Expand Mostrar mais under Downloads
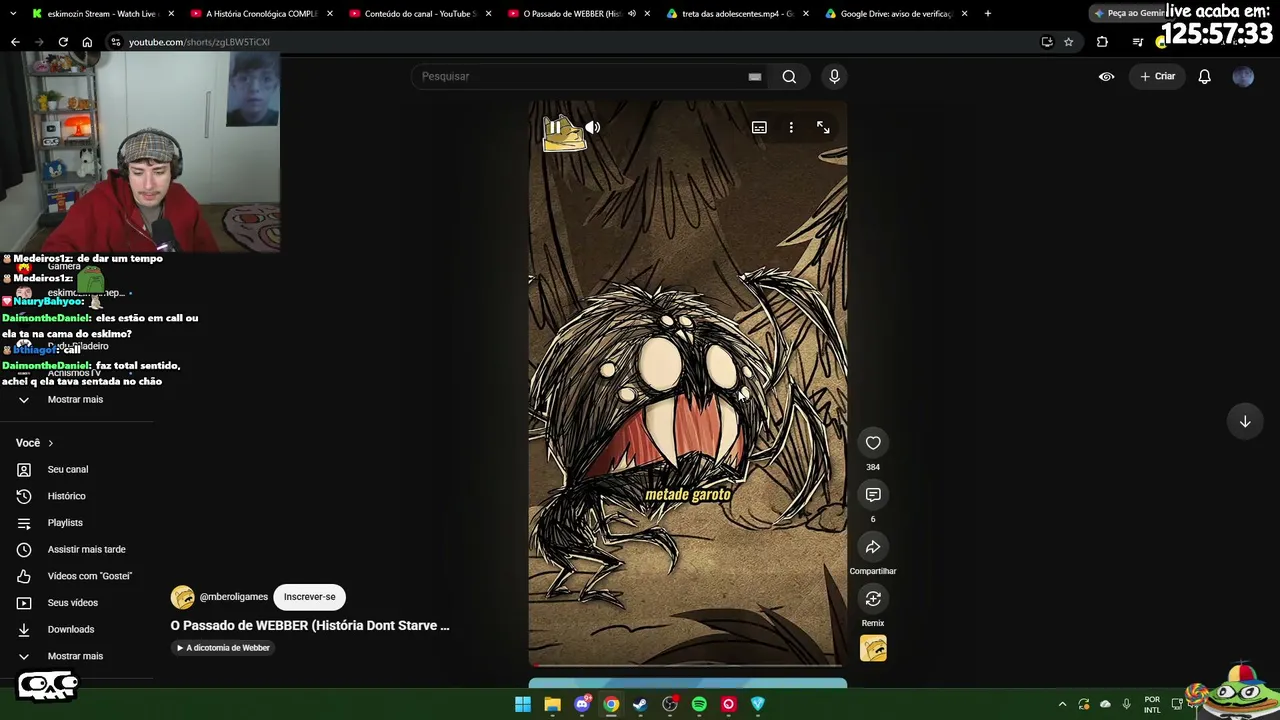This screenshot has height=720, width=1280. pos(77,656)
